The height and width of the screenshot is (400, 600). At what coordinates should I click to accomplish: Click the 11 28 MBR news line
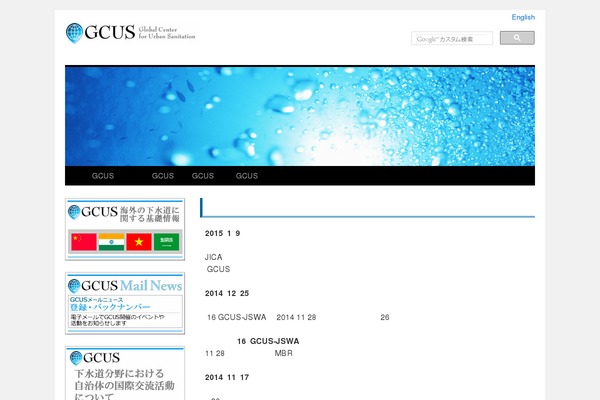coord(249,353)
